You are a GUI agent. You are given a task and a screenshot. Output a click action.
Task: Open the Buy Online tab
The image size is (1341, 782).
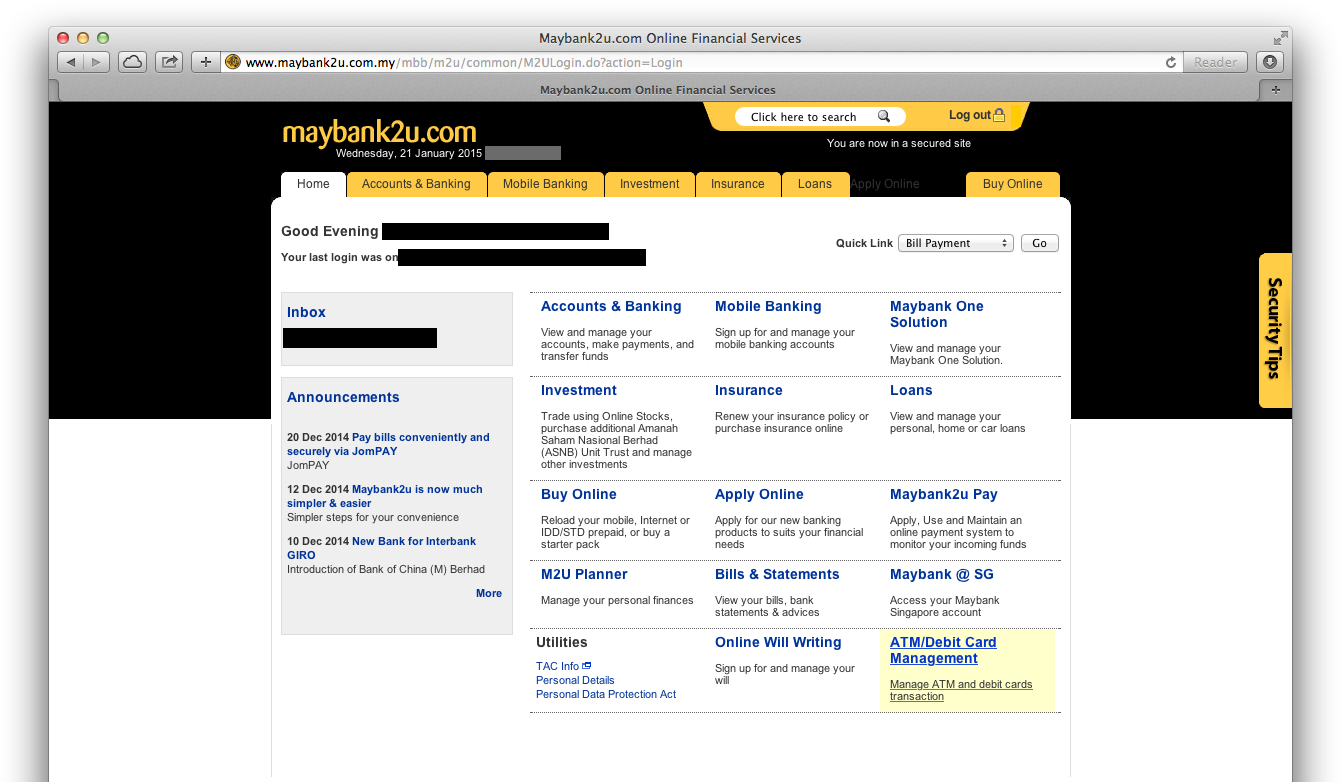(x=1013, y=184)
